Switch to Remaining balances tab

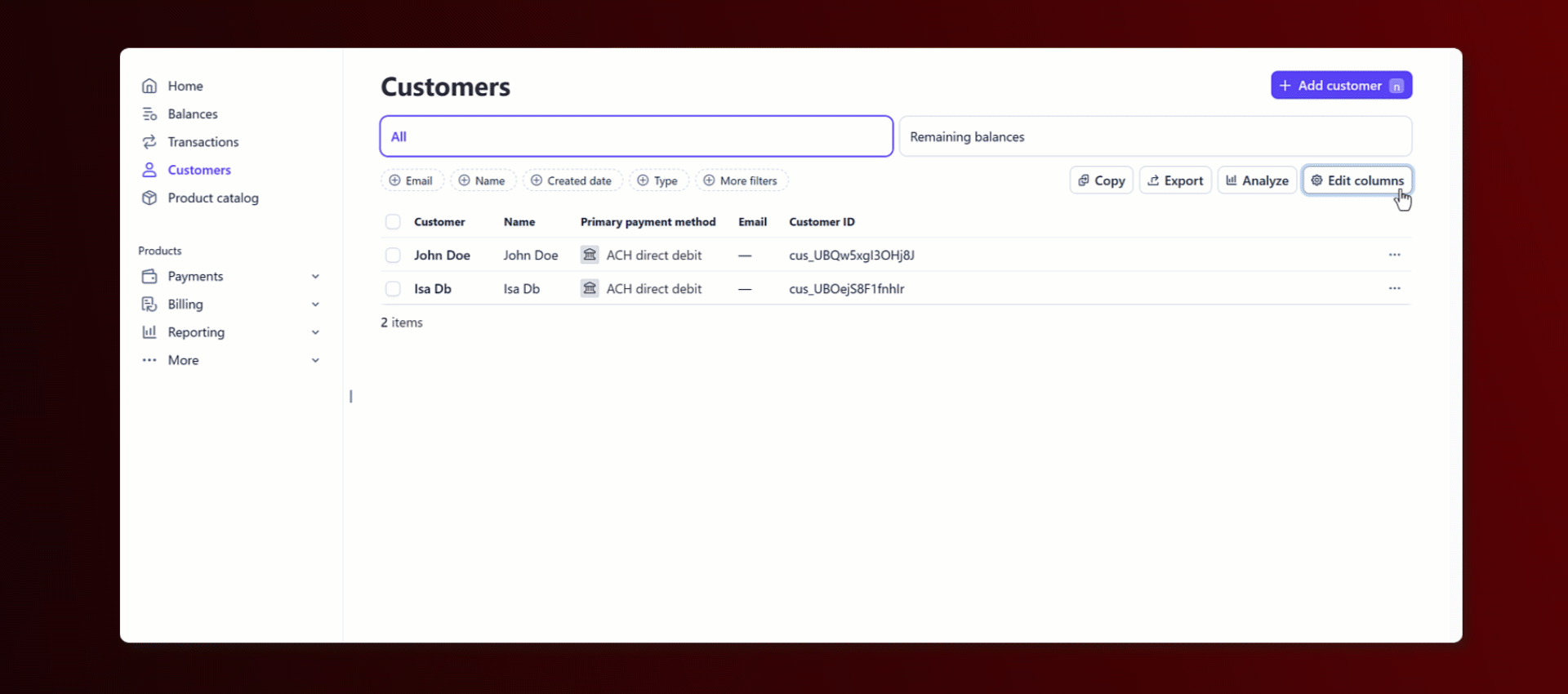point(1156,136)
